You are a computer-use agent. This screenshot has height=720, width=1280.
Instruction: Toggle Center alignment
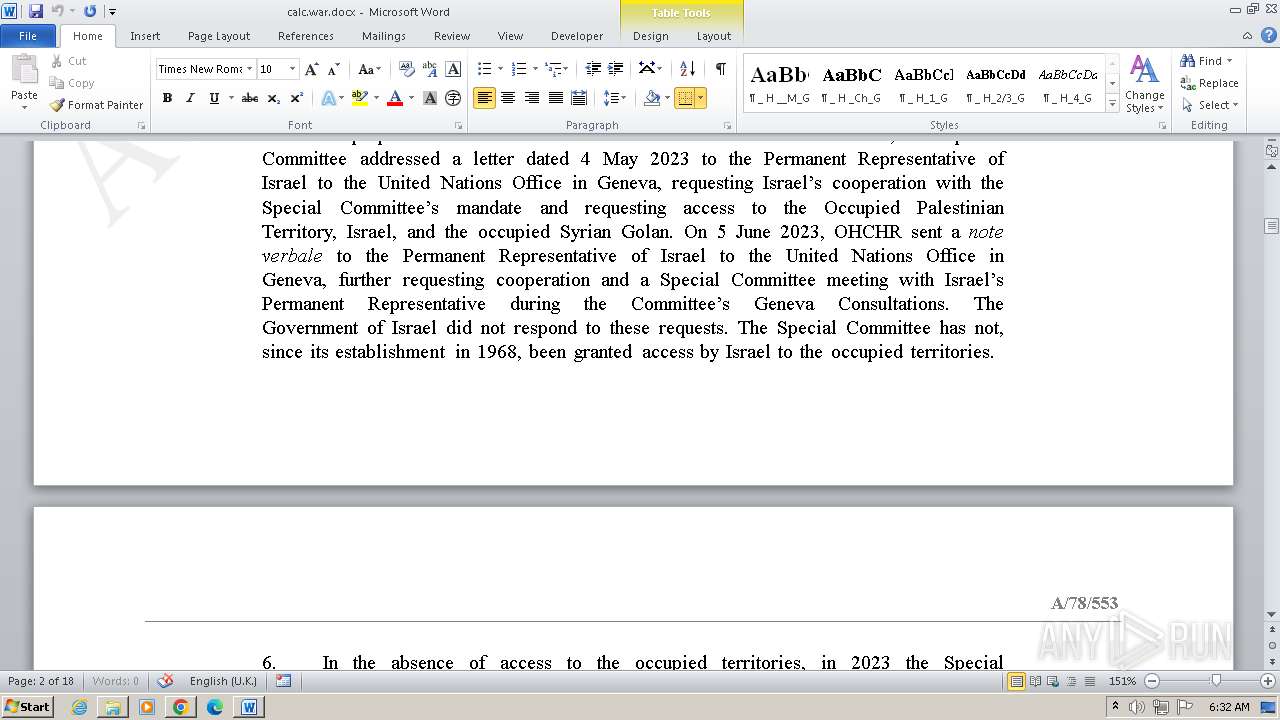coord(508,98)
